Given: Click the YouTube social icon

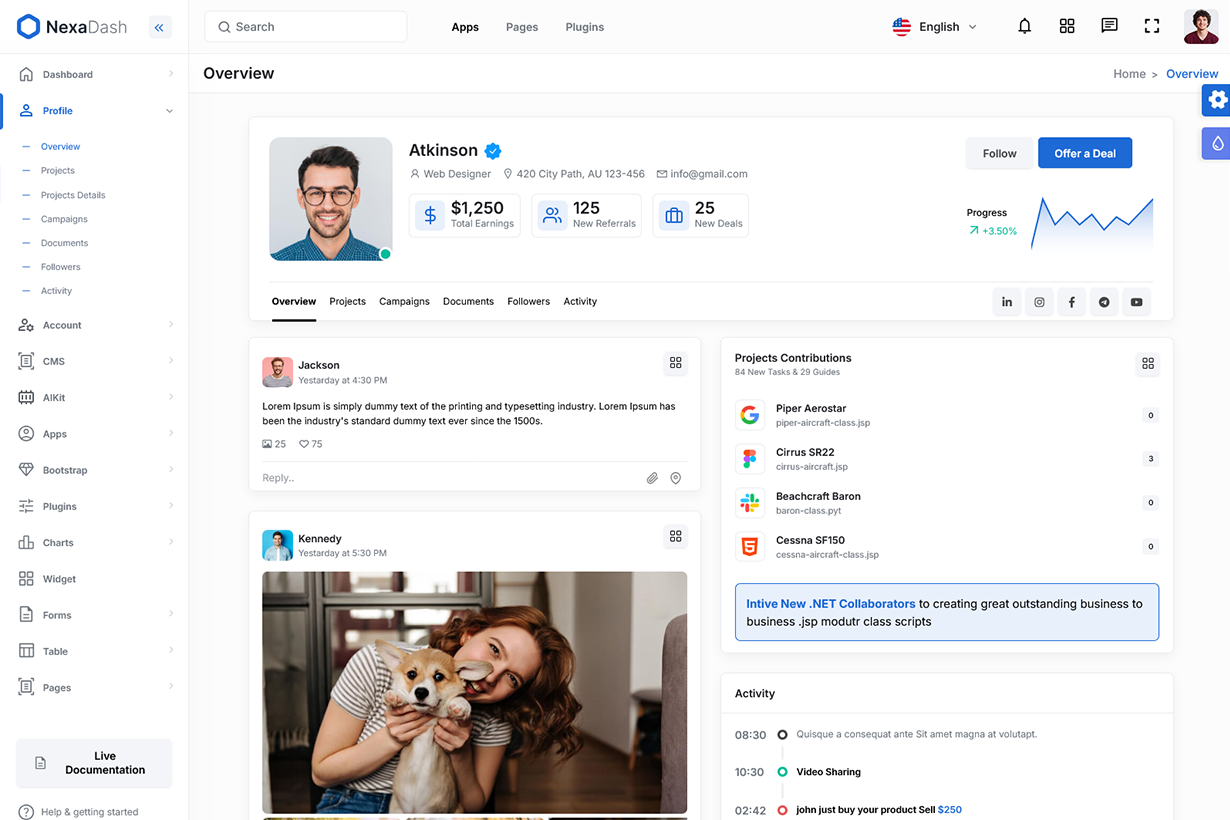Looking at the screenshot, I should (1136, 302).
